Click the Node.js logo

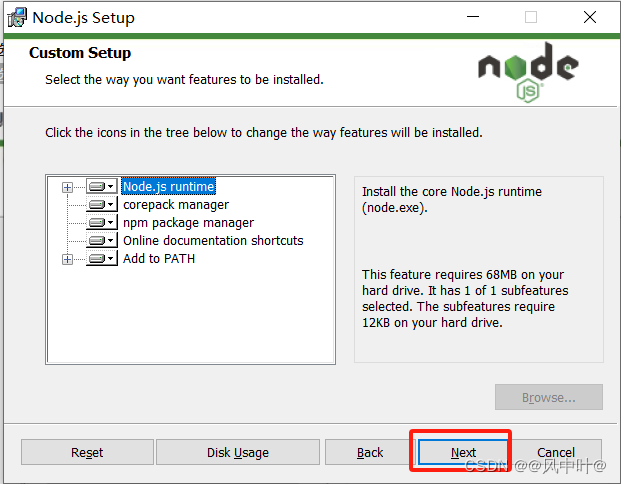[528, 72]
